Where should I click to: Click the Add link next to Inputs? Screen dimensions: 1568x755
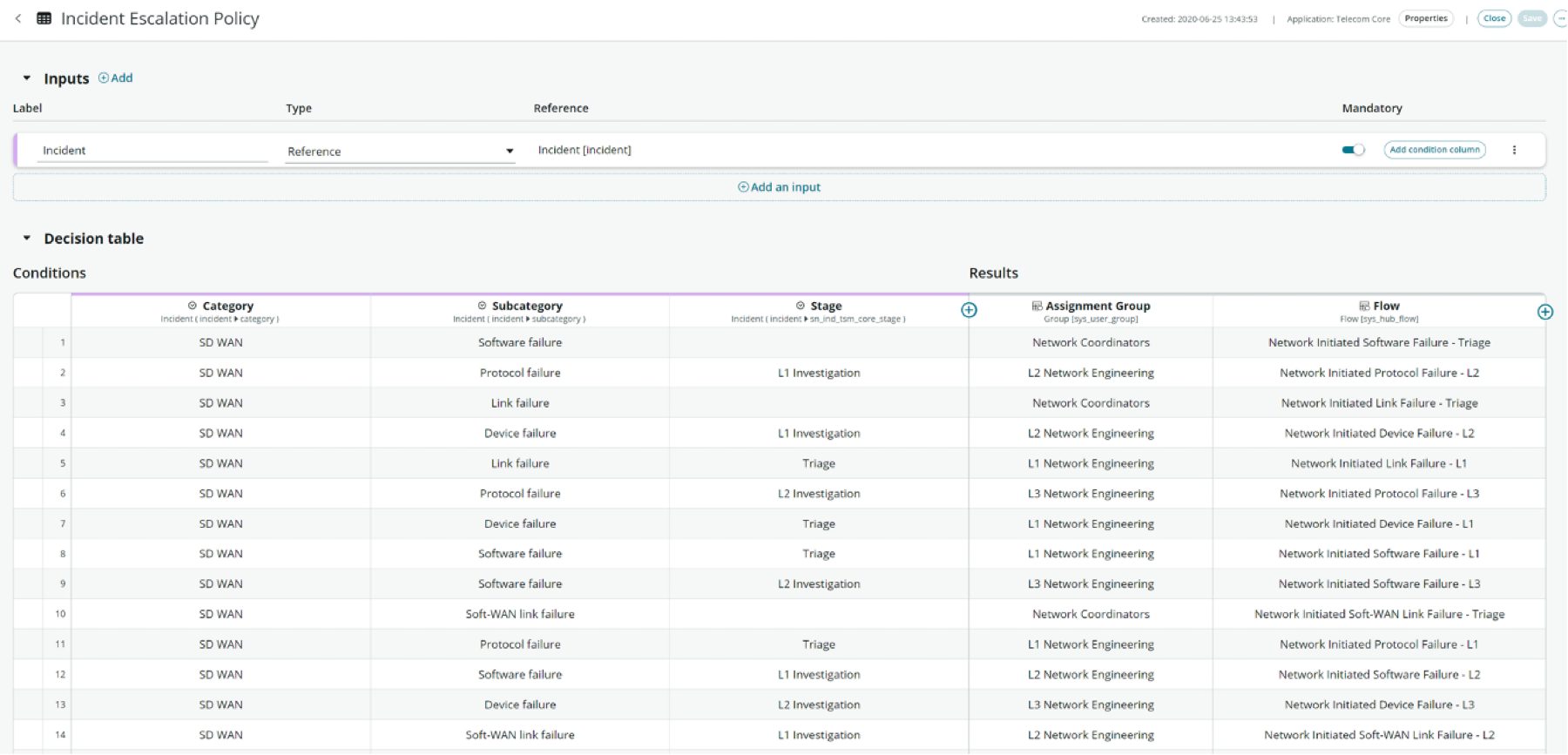click(116, 78)
